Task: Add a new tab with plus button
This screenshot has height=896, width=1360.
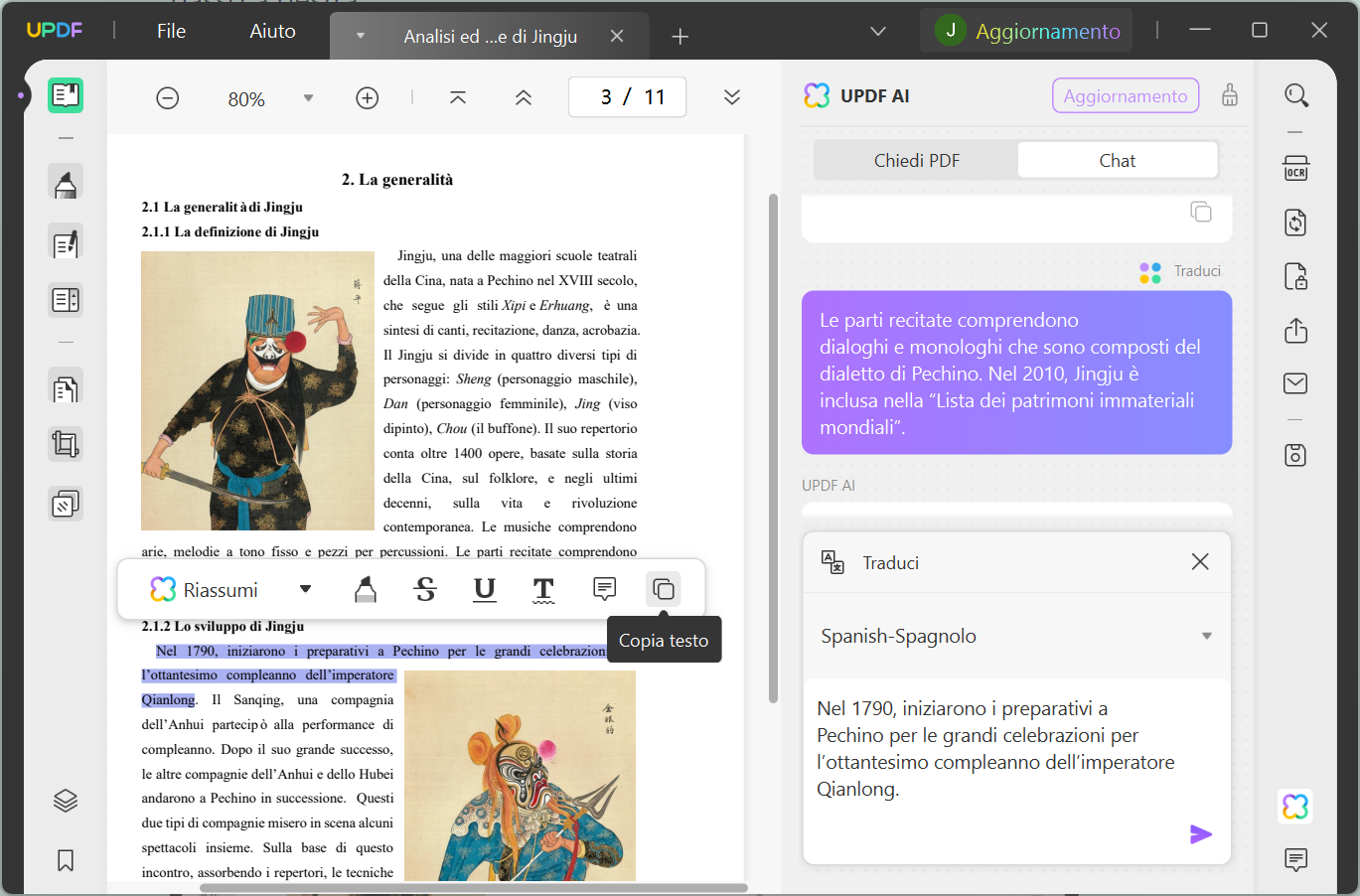Action: [x=680, y=37]
